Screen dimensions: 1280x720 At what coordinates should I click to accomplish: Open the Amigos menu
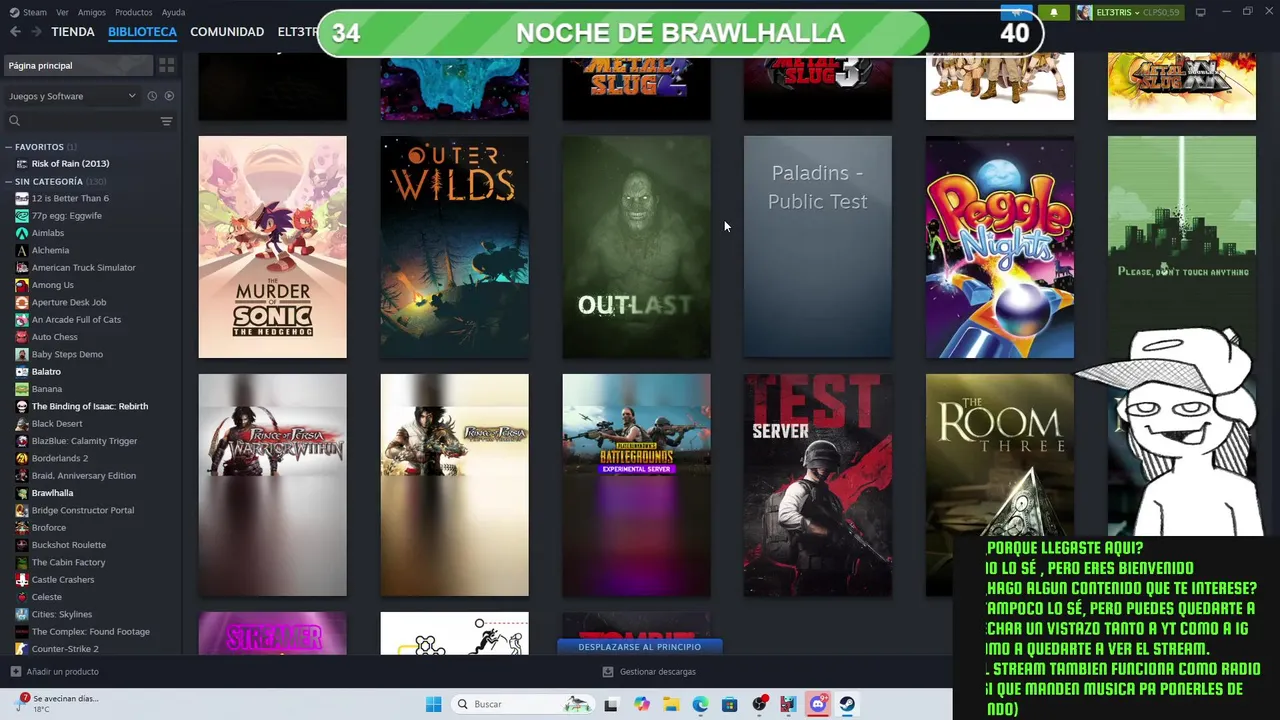[92, 12]
